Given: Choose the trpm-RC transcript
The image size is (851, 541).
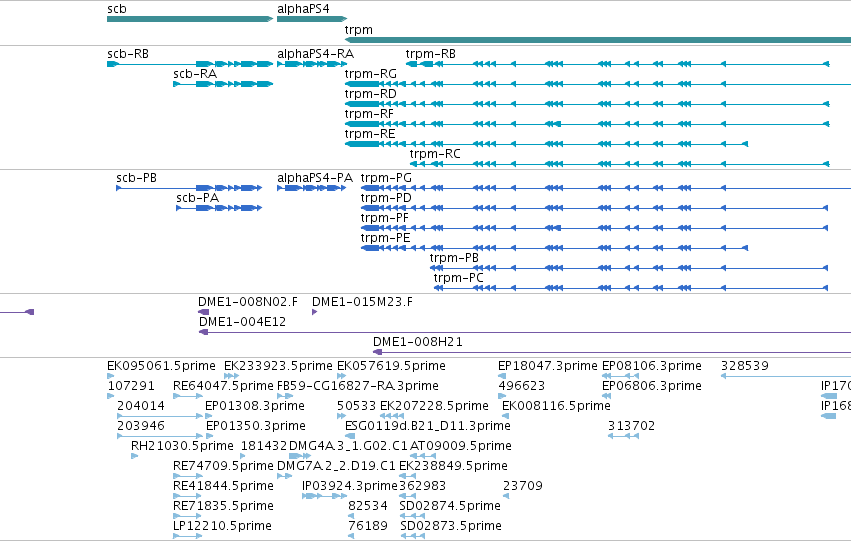Looking at the screenshot, I should point(620,164).
